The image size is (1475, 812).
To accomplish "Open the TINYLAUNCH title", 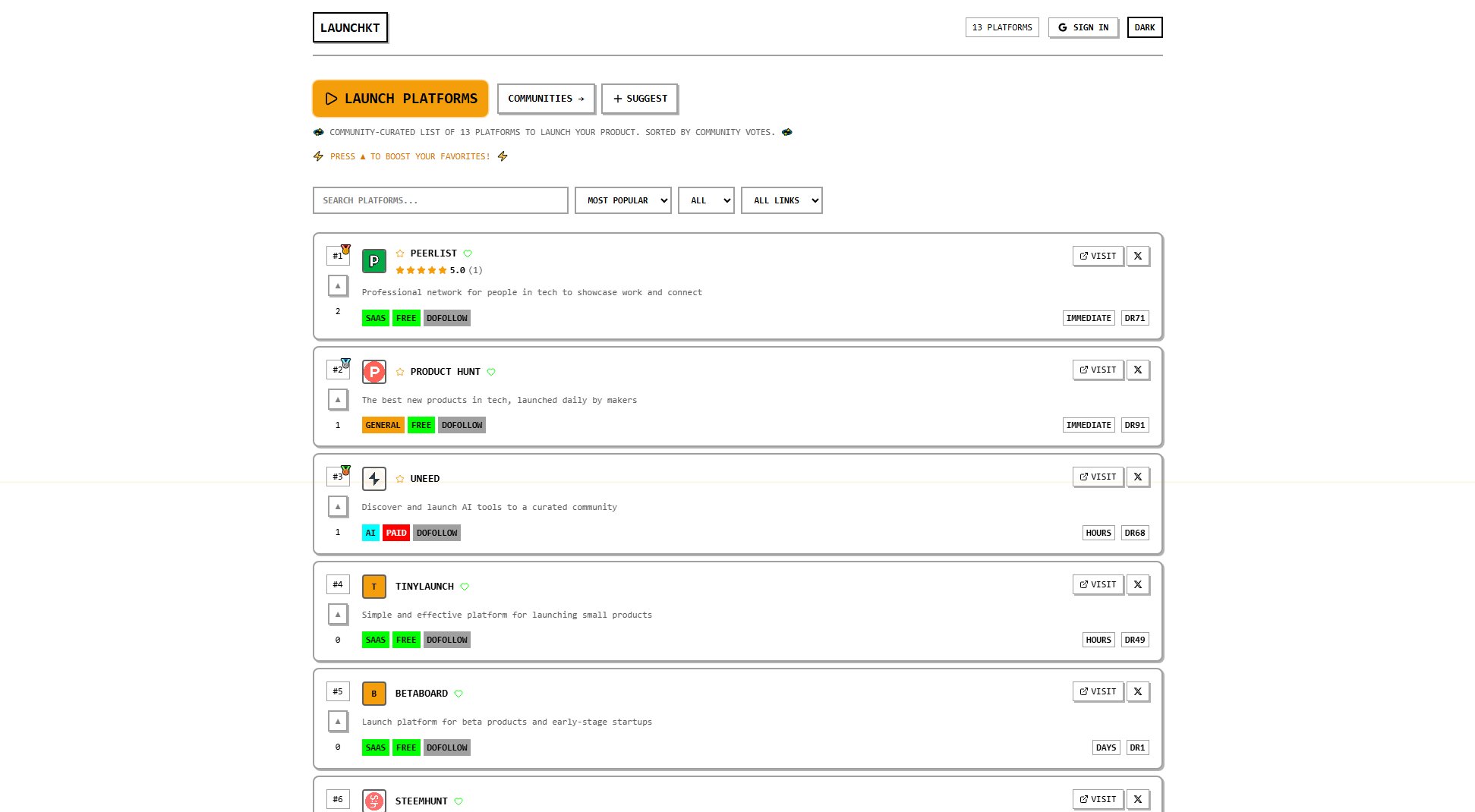I will point(424,587).
